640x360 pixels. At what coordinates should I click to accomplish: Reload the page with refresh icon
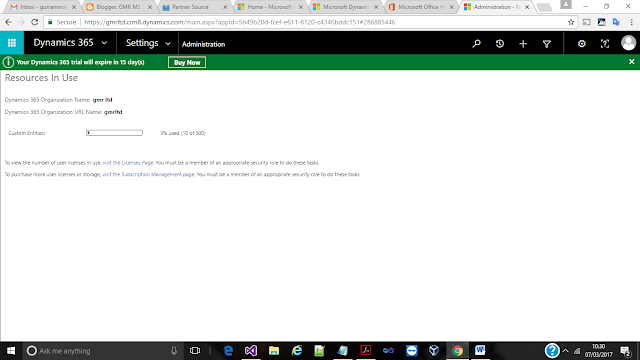point(35,22)
